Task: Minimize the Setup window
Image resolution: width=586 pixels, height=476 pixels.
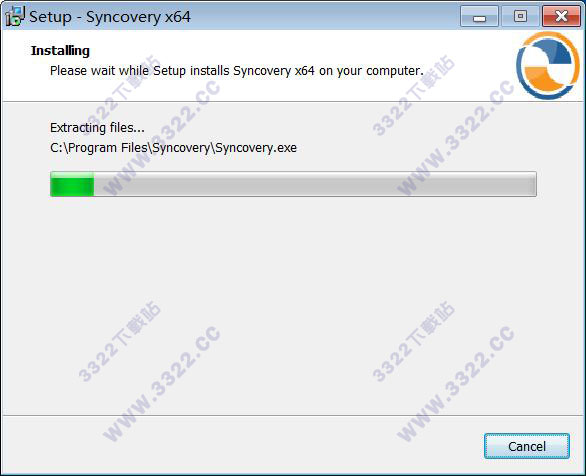Action: point(479,16)
